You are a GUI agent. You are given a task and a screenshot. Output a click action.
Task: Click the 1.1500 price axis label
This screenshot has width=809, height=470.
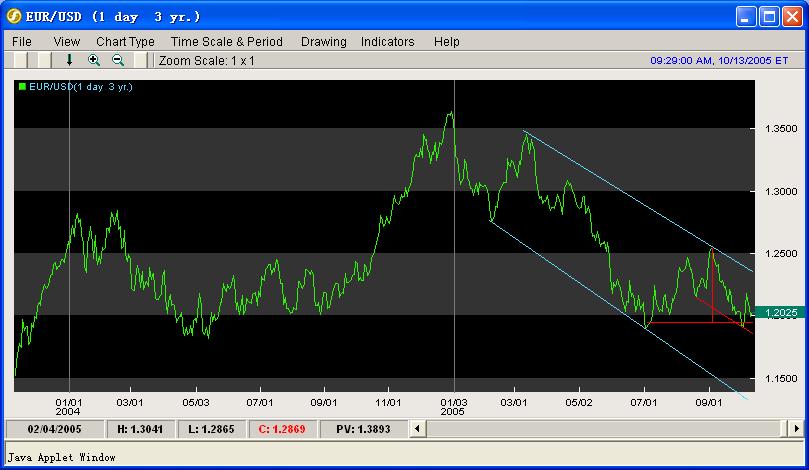point(781,379)
